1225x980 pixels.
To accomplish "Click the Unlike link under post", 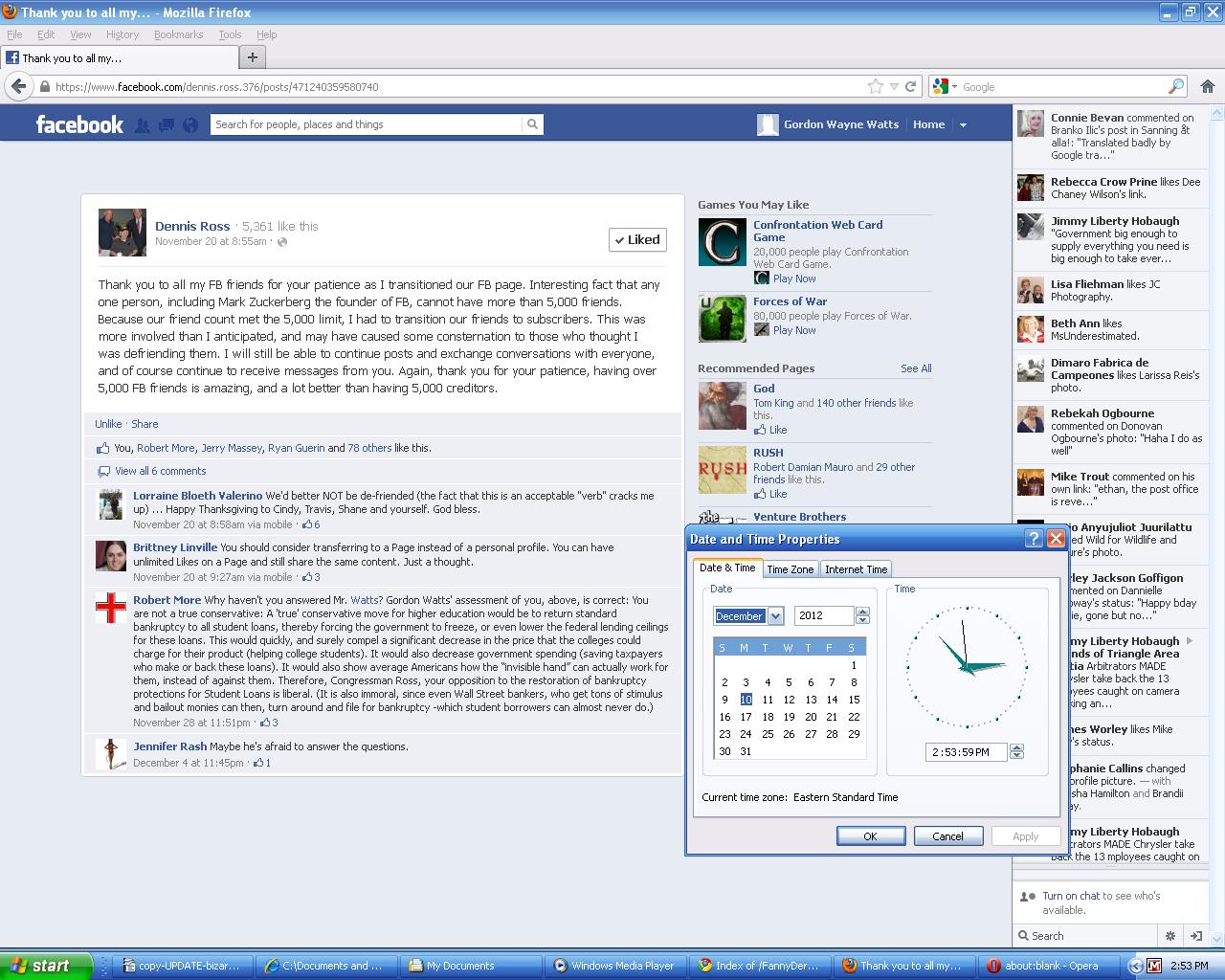I will pos(108,424).
